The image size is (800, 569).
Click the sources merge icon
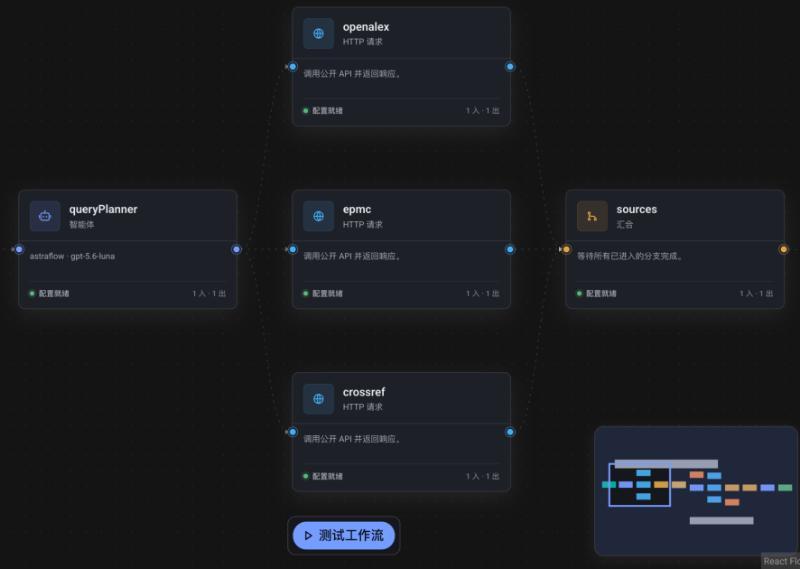[592, 216]
